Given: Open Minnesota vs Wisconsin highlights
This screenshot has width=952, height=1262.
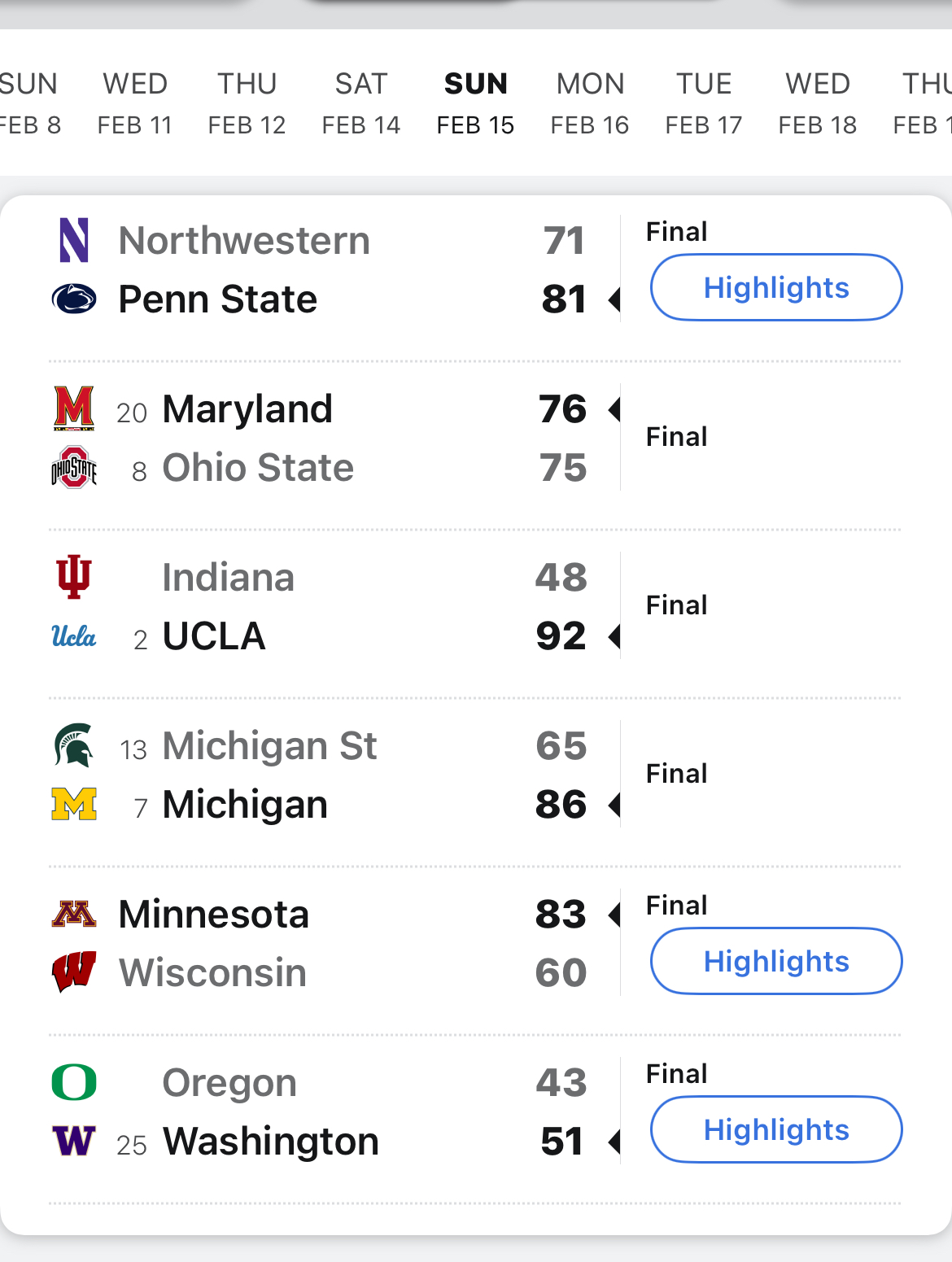Looking at the screenshot, I should tap(776, 962).
